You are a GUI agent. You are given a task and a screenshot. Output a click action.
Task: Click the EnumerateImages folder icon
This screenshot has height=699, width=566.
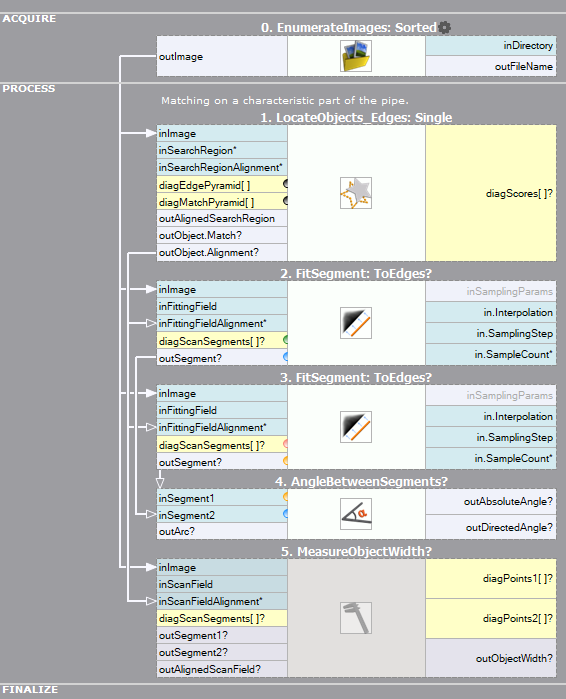pos(356,56)
